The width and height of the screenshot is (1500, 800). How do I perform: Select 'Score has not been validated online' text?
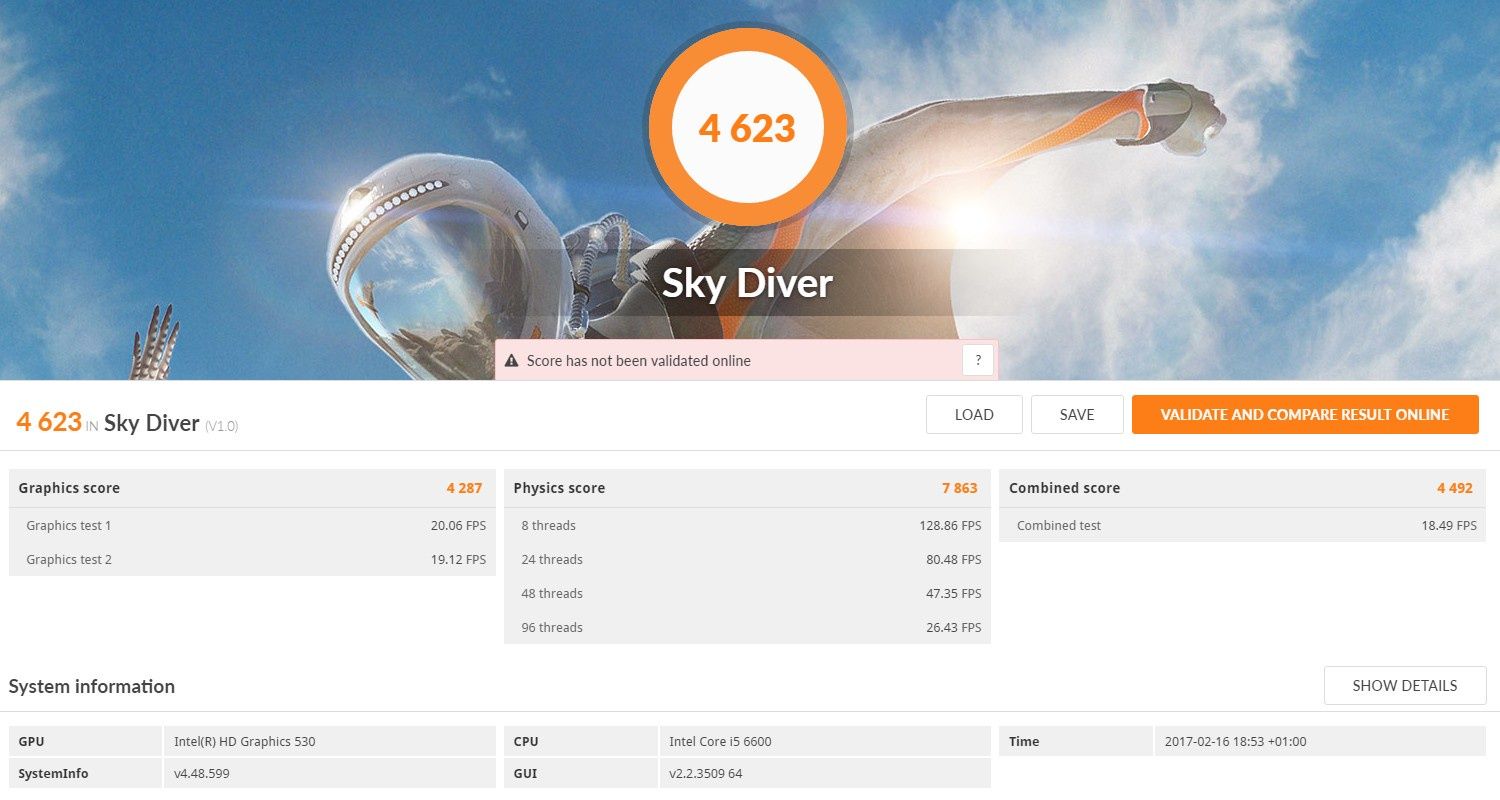(639, 361)
